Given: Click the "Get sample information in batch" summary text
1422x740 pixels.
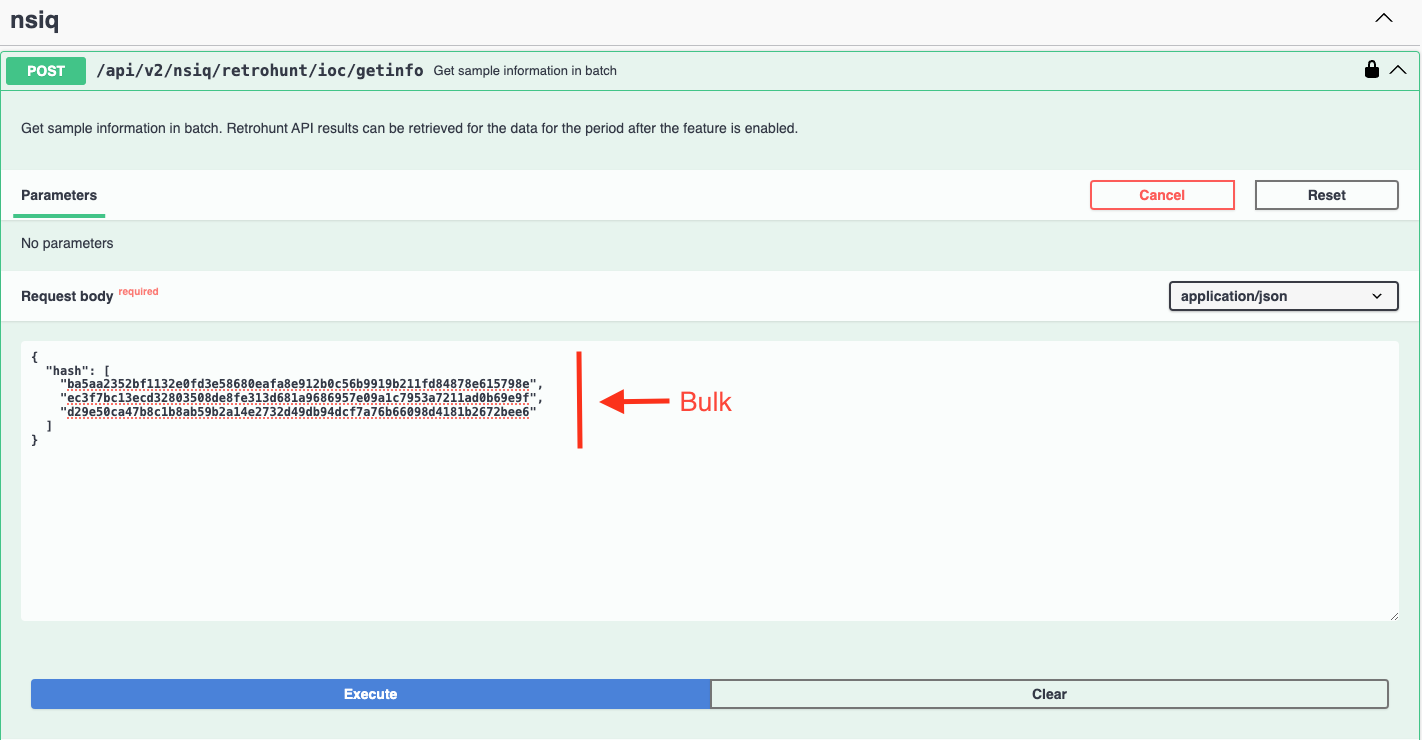Looking at the screenshot, I should tap(525, 71).
